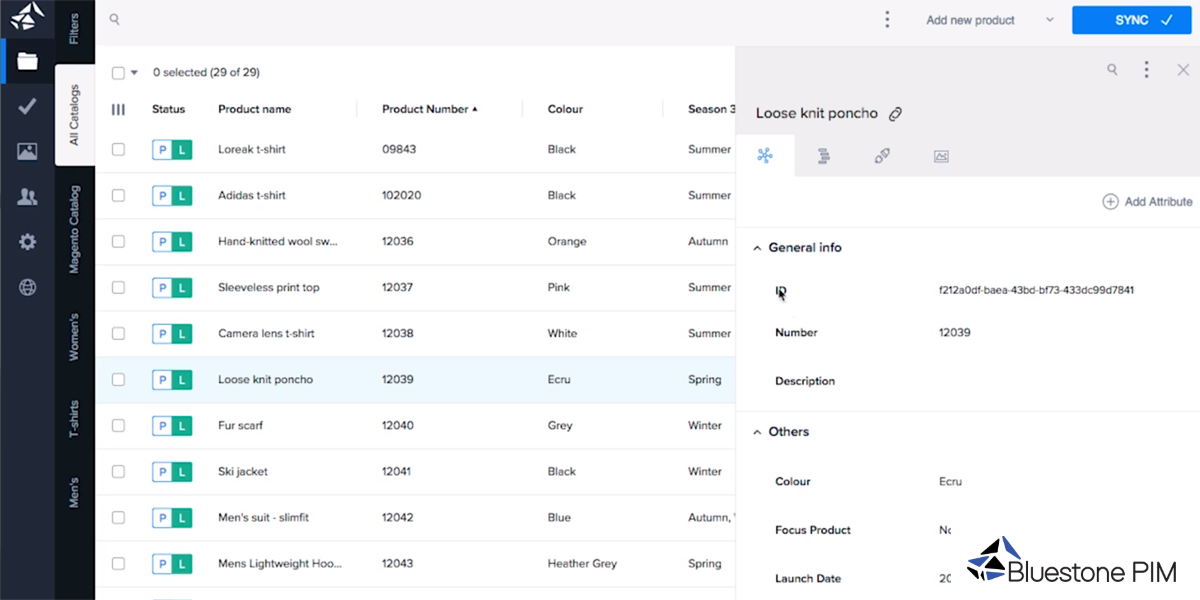Collapse the Others section
The width and height of the screenshot is (1200, 600).
[757, 432]
